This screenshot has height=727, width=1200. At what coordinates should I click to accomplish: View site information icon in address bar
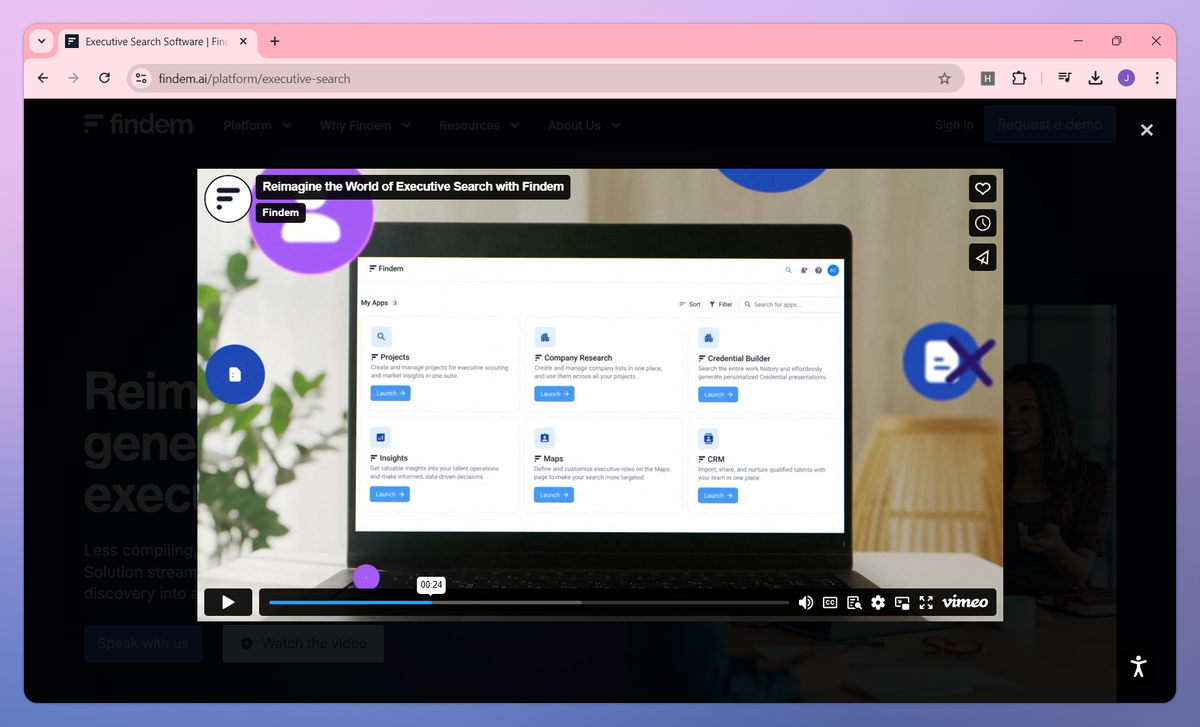(141, 78)
